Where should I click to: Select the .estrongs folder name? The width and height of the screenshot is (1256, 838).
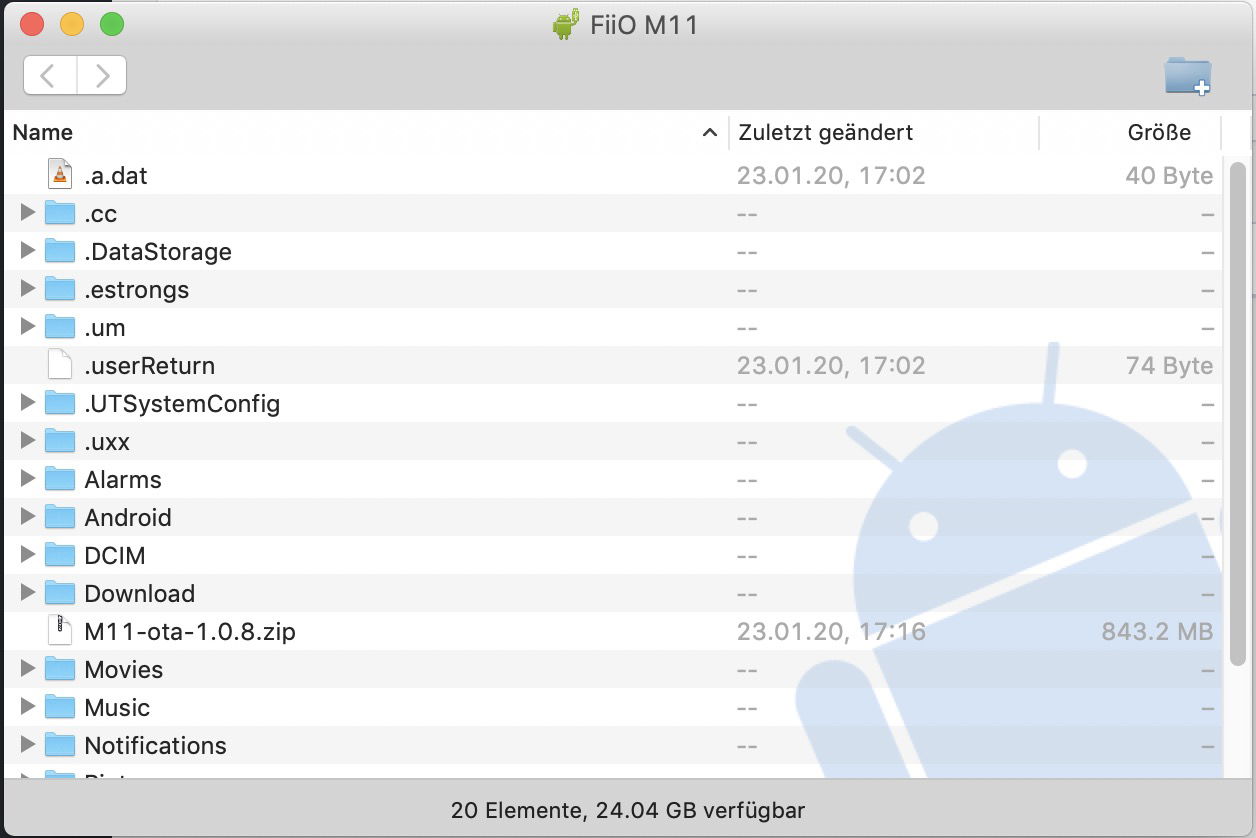click(136, 290)
